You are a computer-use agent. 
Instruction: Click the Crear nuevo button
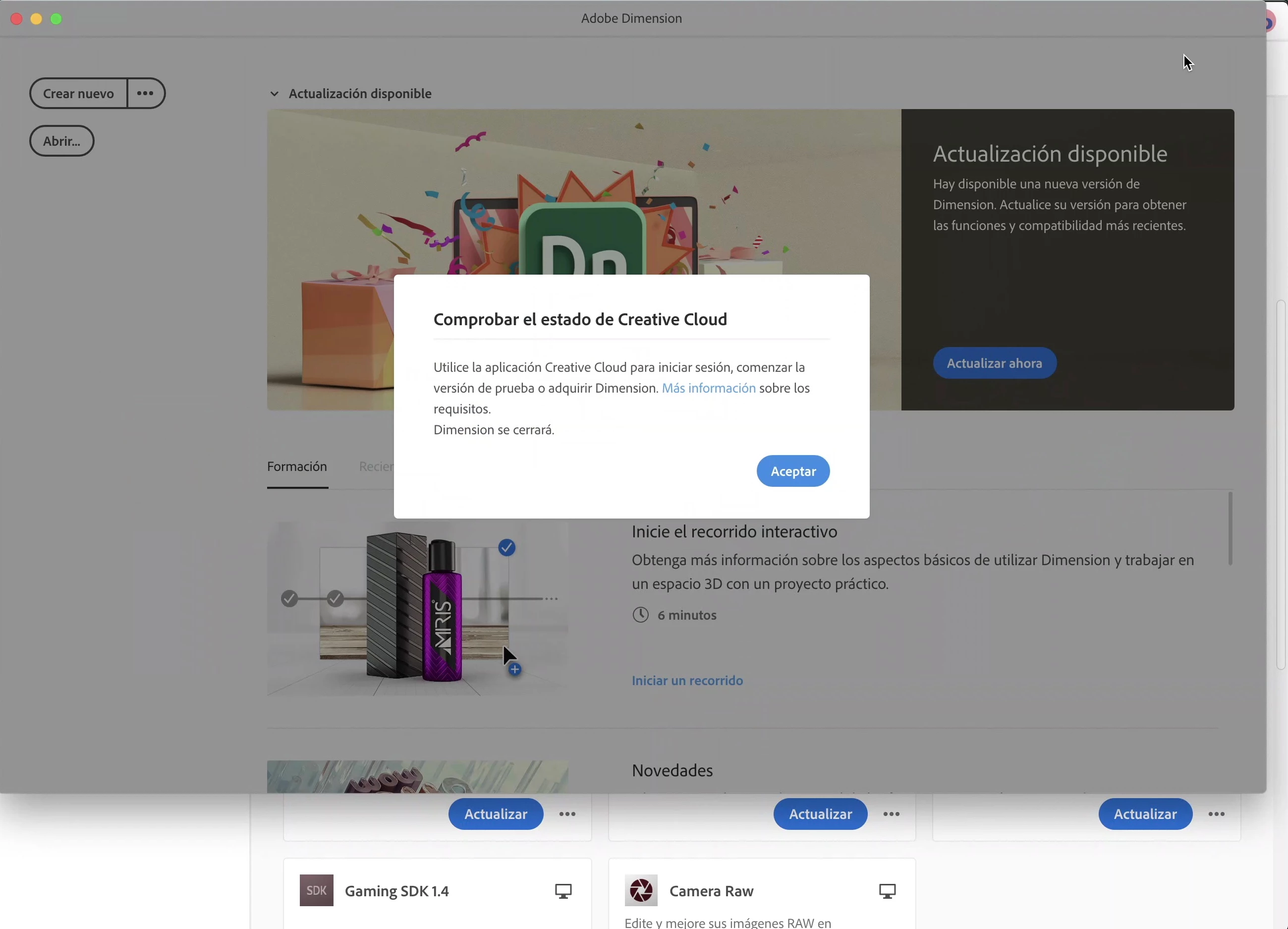[x=78, y=93]
